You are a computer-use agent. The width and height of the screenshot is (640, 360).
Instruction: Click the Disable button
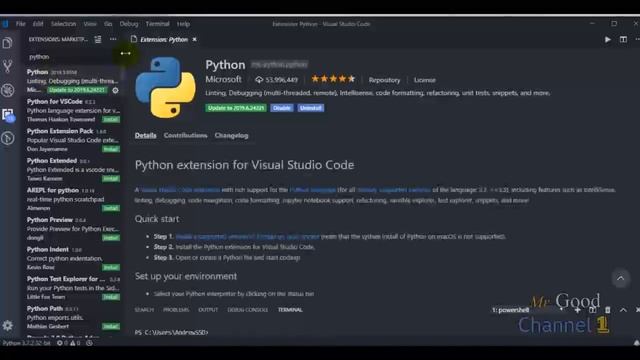pyautogui.click(x=282, y=108)
